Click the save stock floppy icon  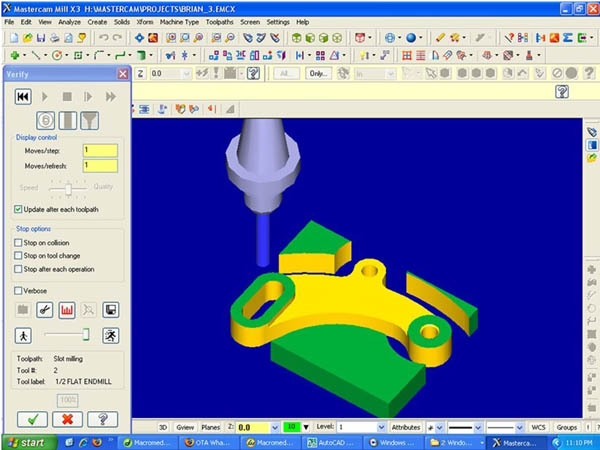point(111,310)
